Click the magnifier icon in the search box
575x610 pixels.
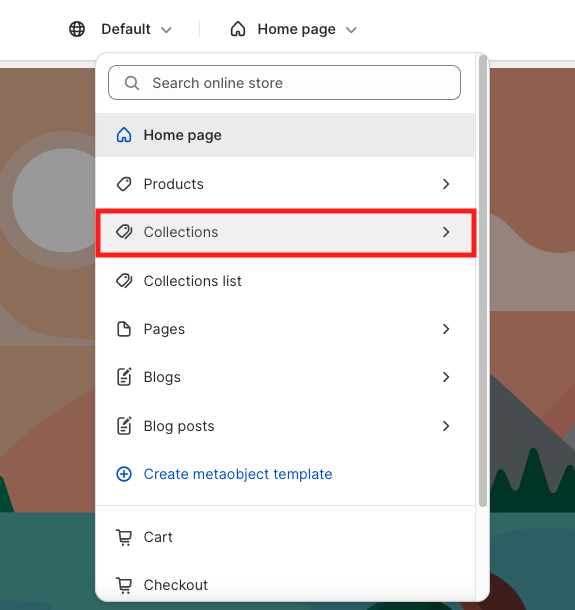(131, 83)
